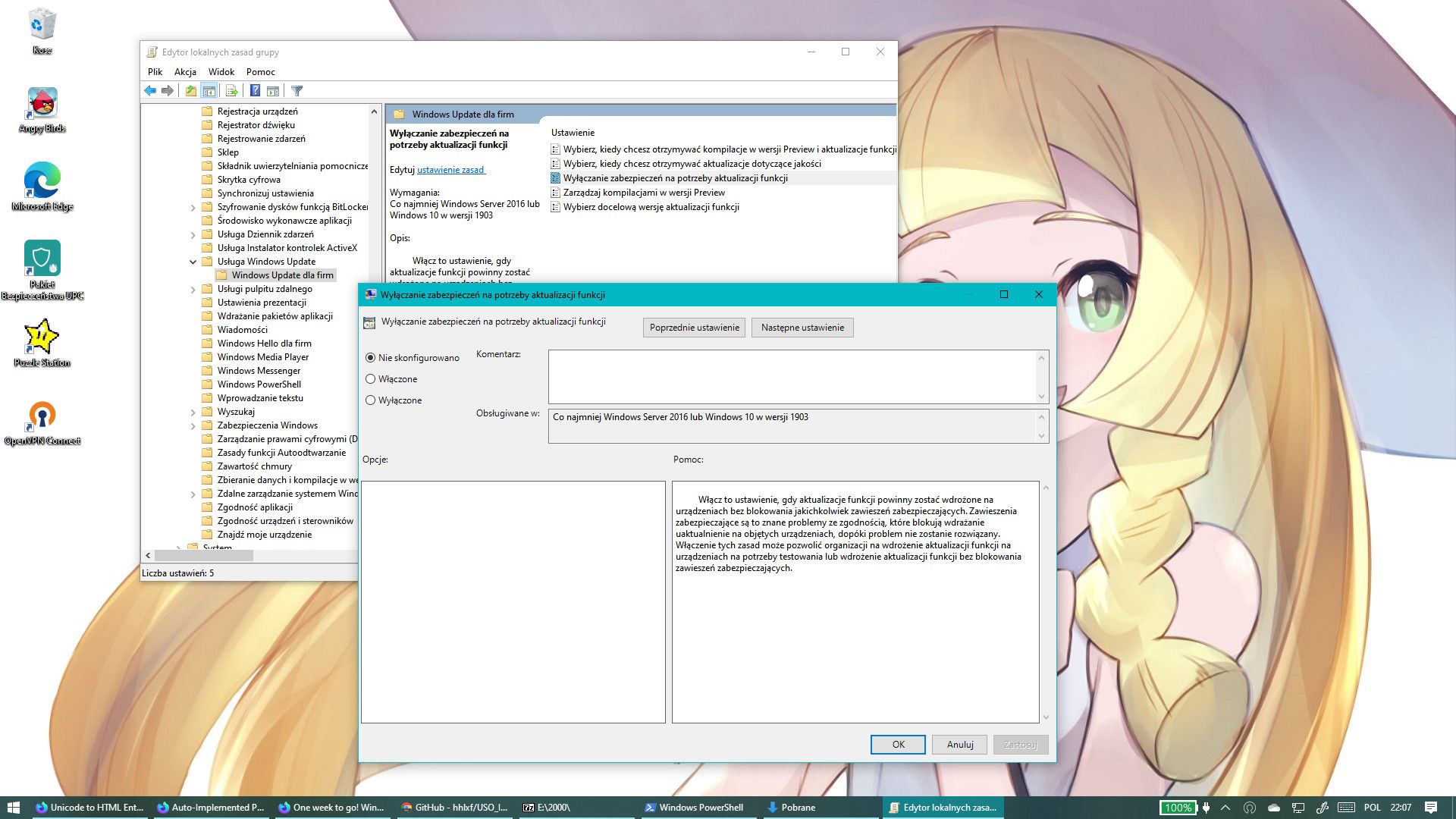Image resolution: width=1456 pixels, height=819 pixels.
Task: Click inside the Komentarz text field
Action: [x=792, y=376]
